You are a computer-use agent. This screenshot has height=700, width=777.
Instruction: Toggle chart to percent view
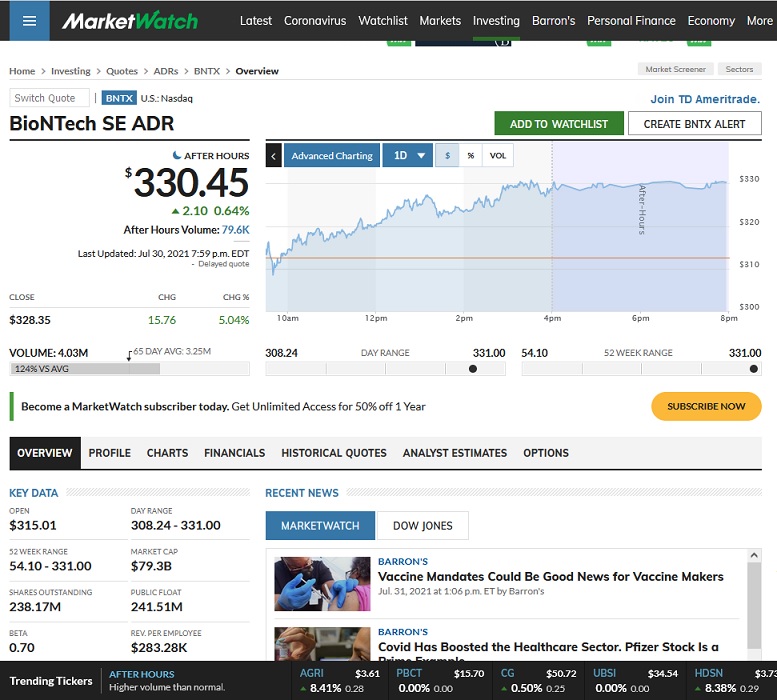click(470, 156)
